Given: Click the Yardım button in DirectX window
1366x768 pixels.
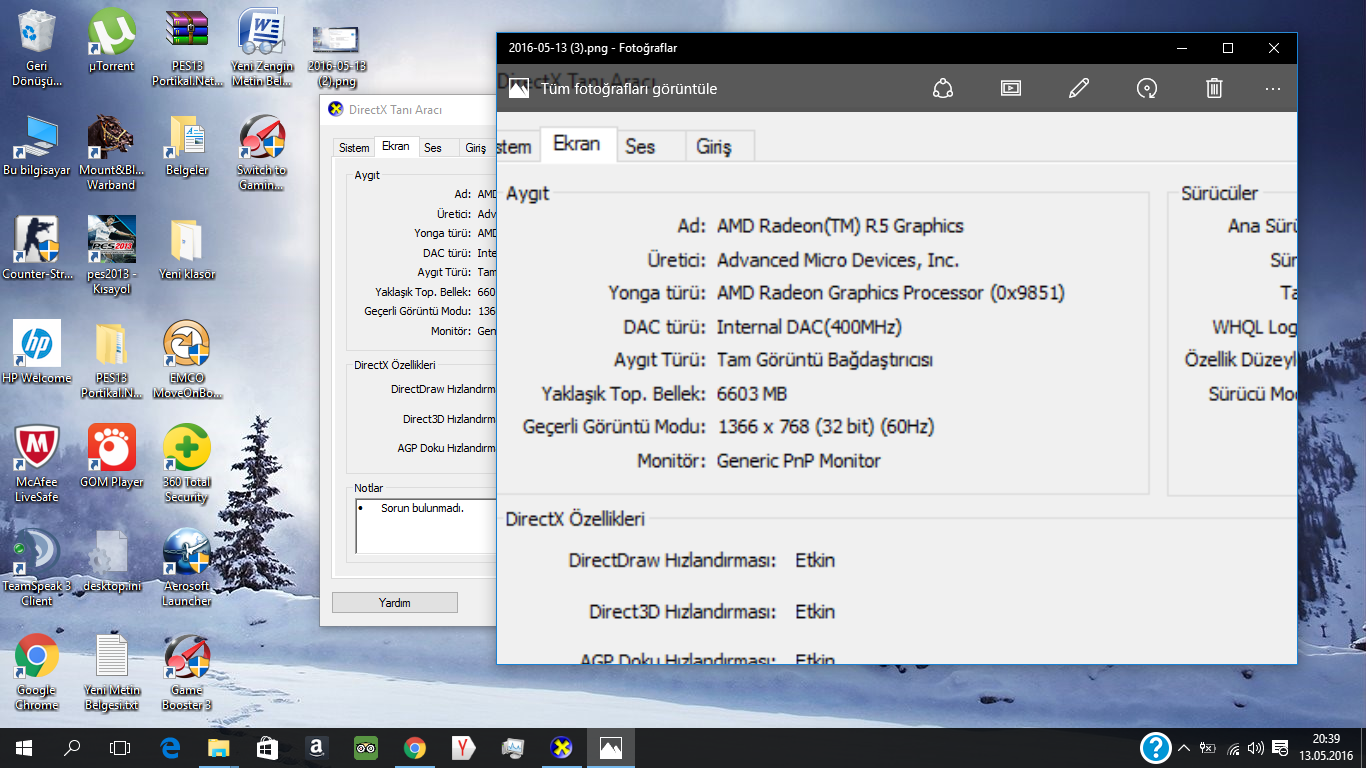Looking at the screenshot, I should 394,602.
